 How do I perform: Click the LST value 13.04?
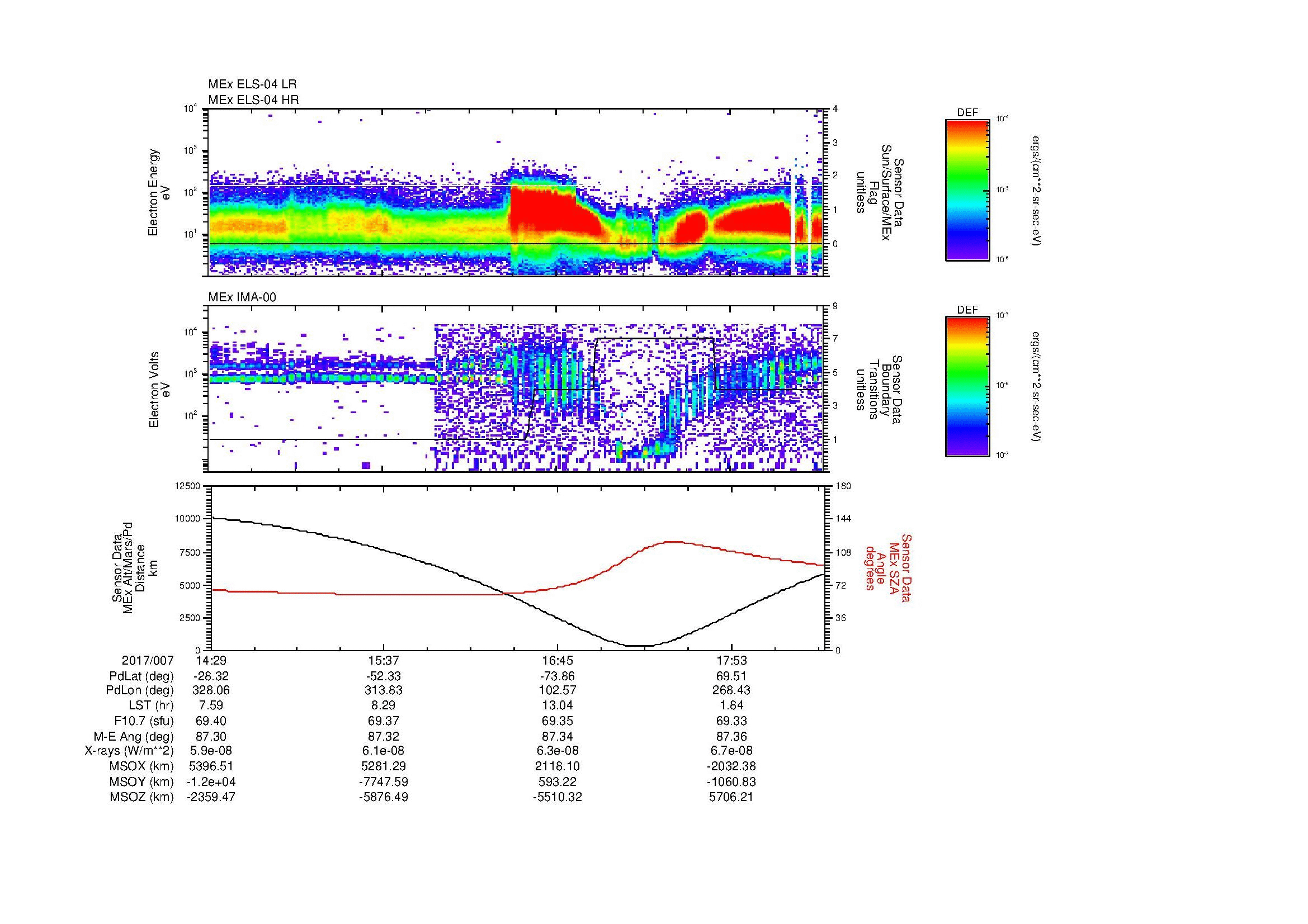click(558, 706)
